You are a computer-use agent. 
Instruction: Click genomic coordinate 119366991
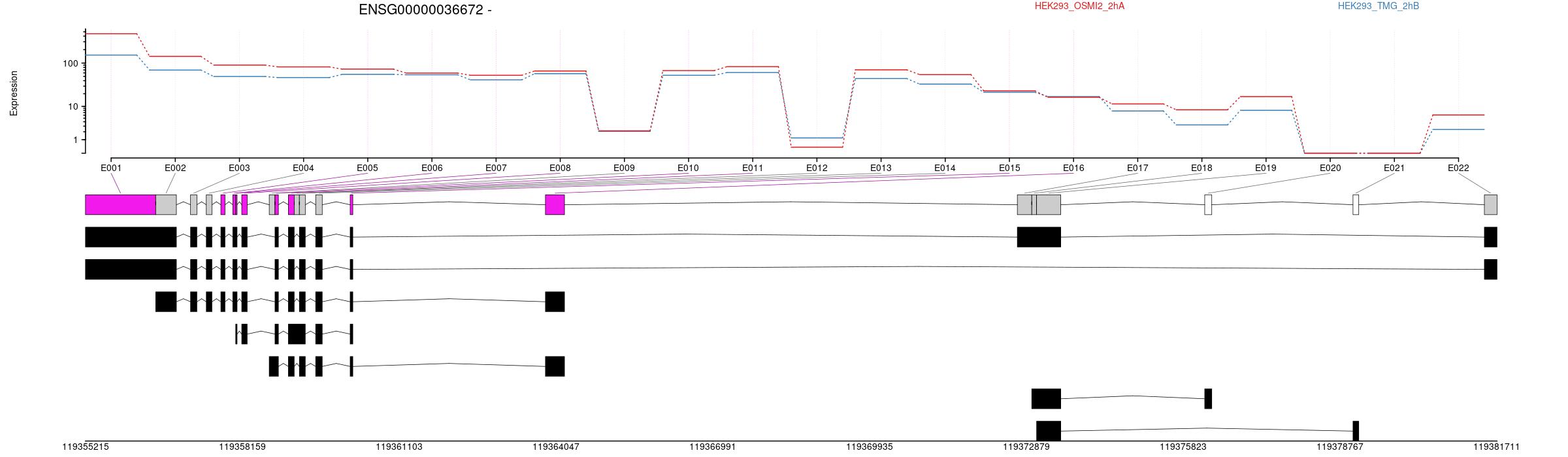pos(713,447)
